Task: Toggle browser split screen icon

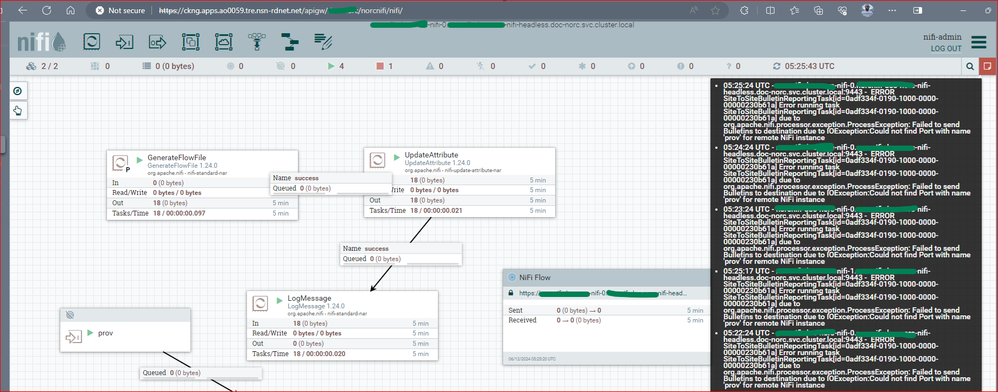Action: (x=770, y=11)
